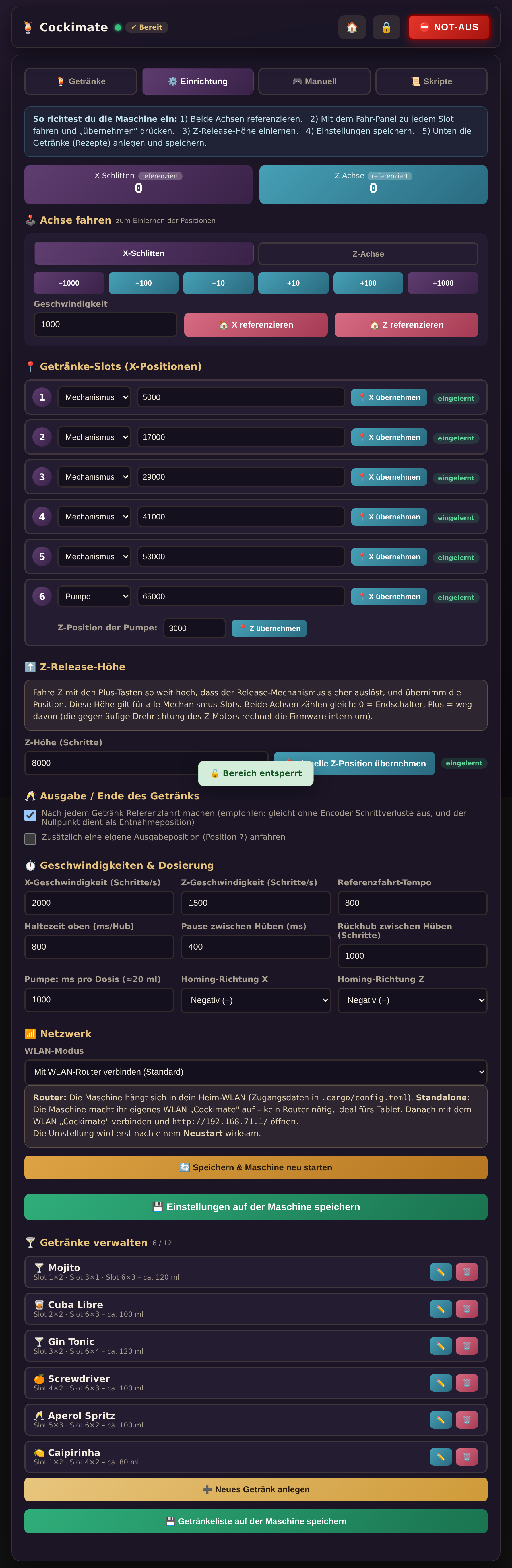
Task: Hit the NOT-AUS emergency stop button
Action: 449,27
